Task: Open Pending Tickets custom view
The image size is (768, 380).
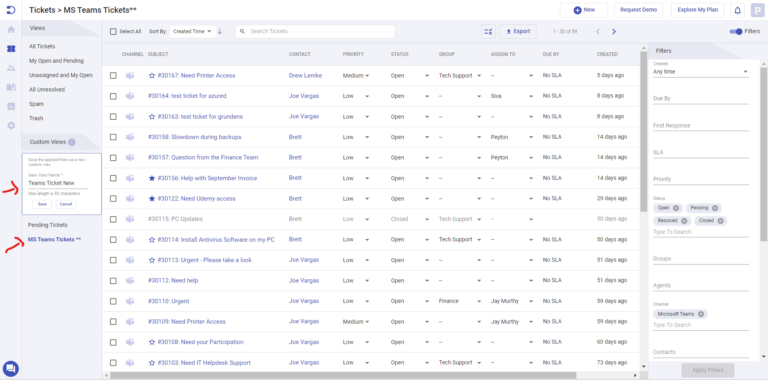Action: 48,225
